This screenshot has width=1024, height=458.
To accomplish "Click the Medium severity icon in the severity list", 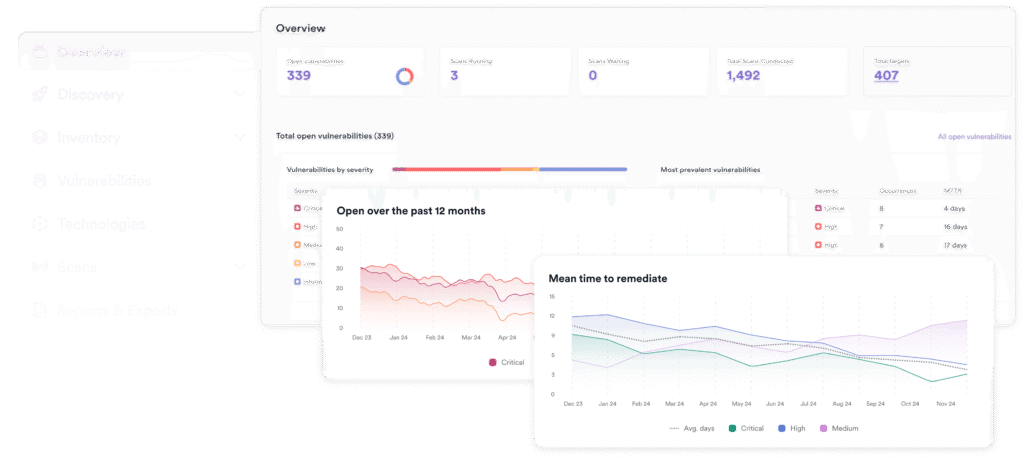I will (x=297, y=245).
